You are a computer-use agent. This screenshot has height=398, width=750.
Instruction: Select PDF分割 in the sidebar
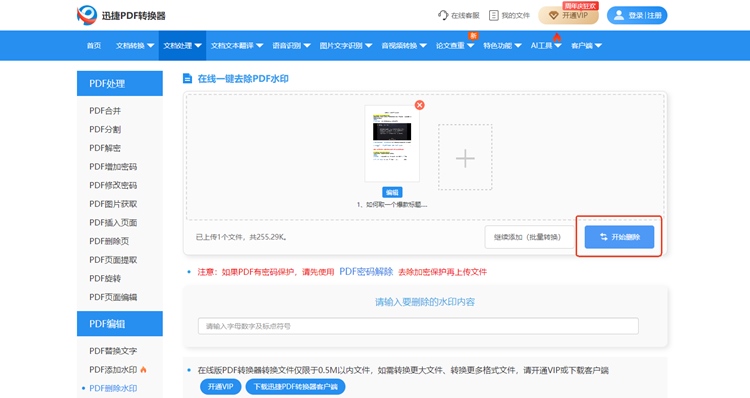coord(105,129)
